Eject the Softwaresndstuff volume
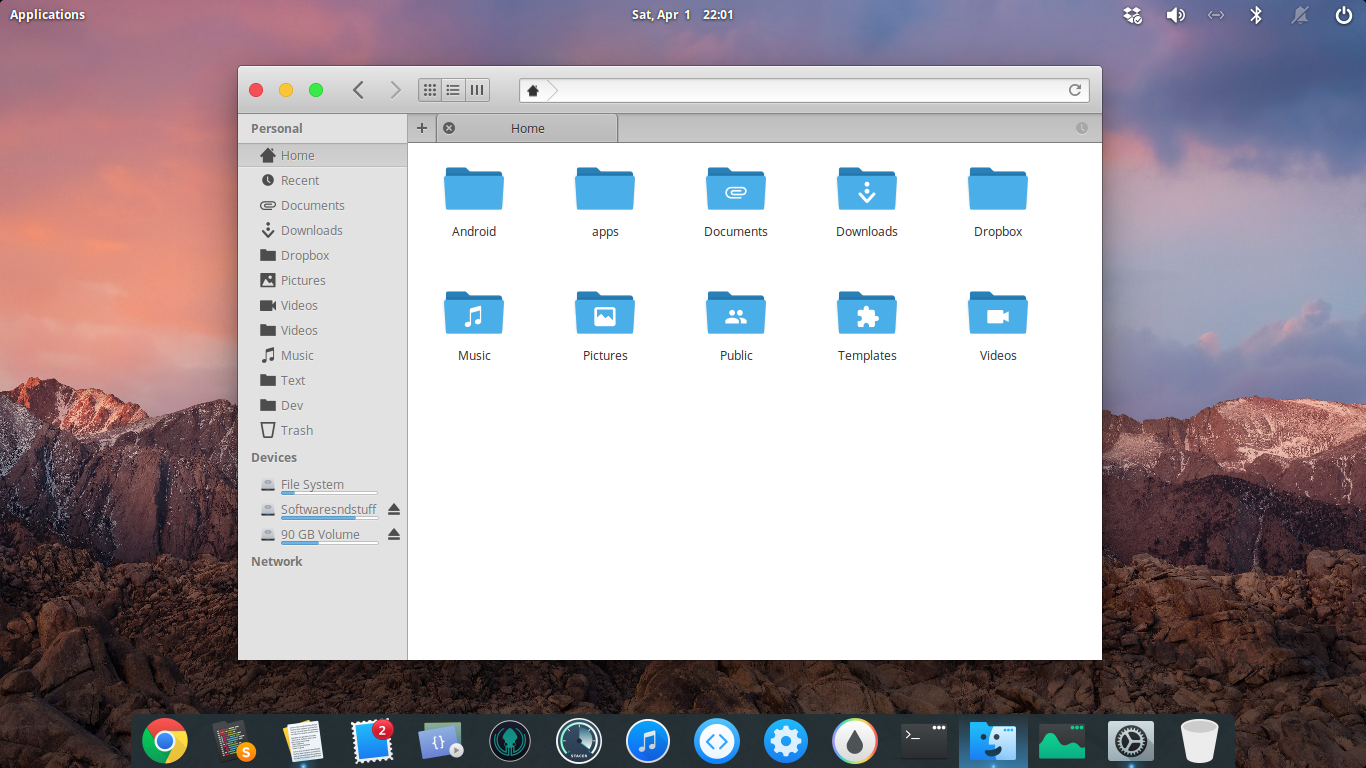The image size is (1366, 768). tap(394, 509)
